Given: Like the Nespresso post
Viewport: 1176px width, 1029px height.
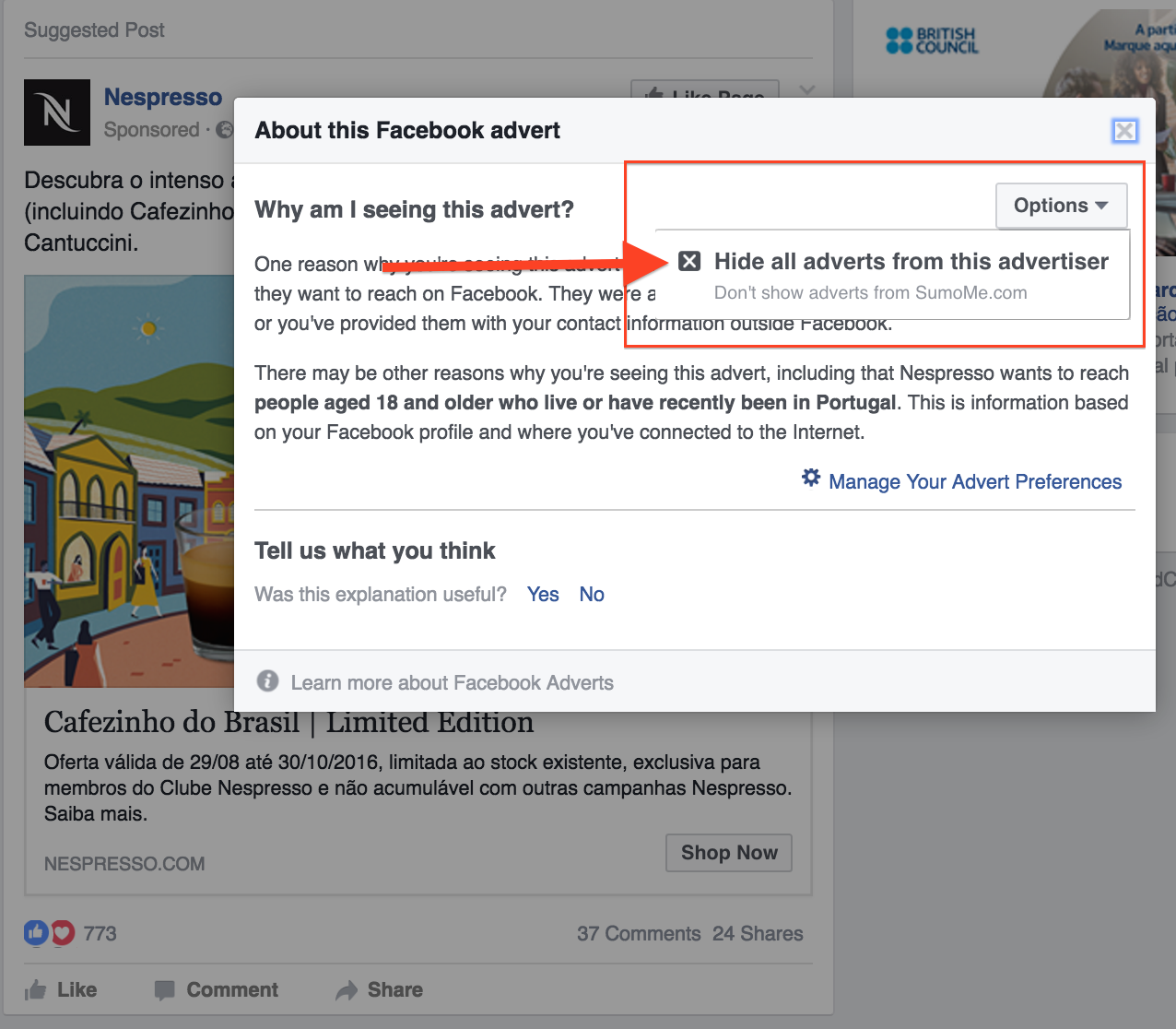Looking at the screenshot, I should click(61, 990).
